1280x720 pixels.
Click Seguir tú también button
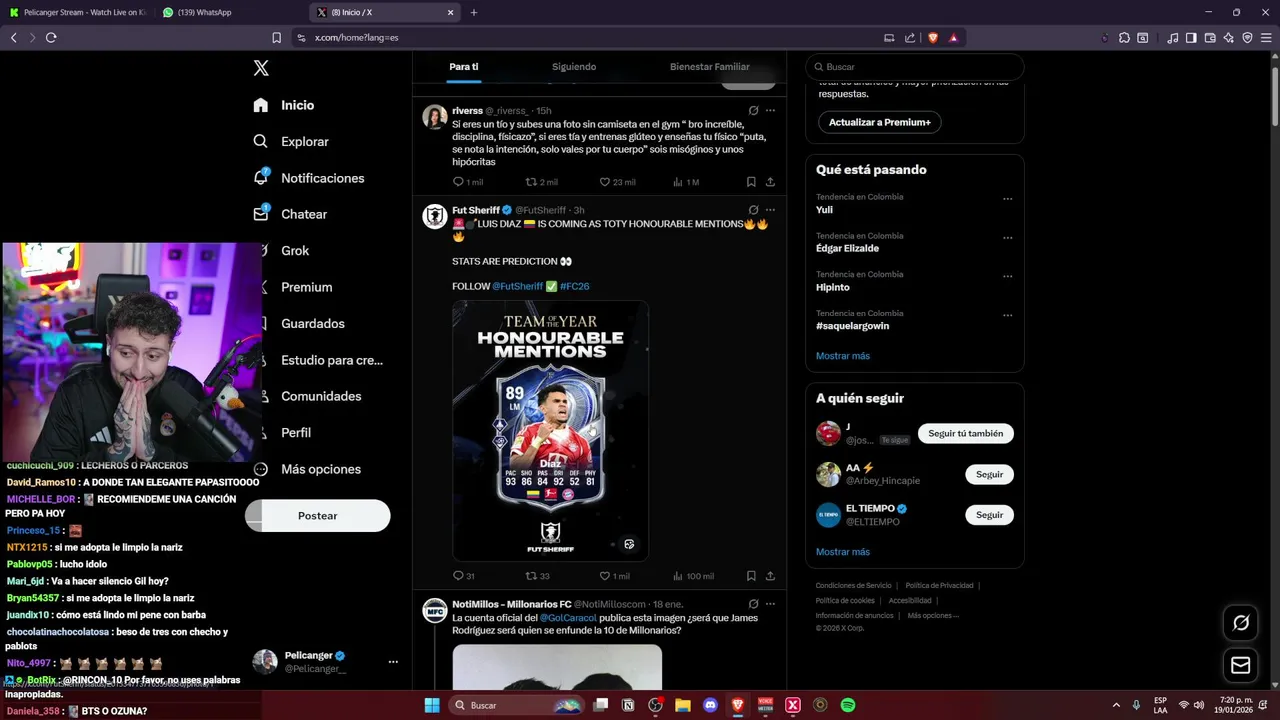[x=966, y=434]
